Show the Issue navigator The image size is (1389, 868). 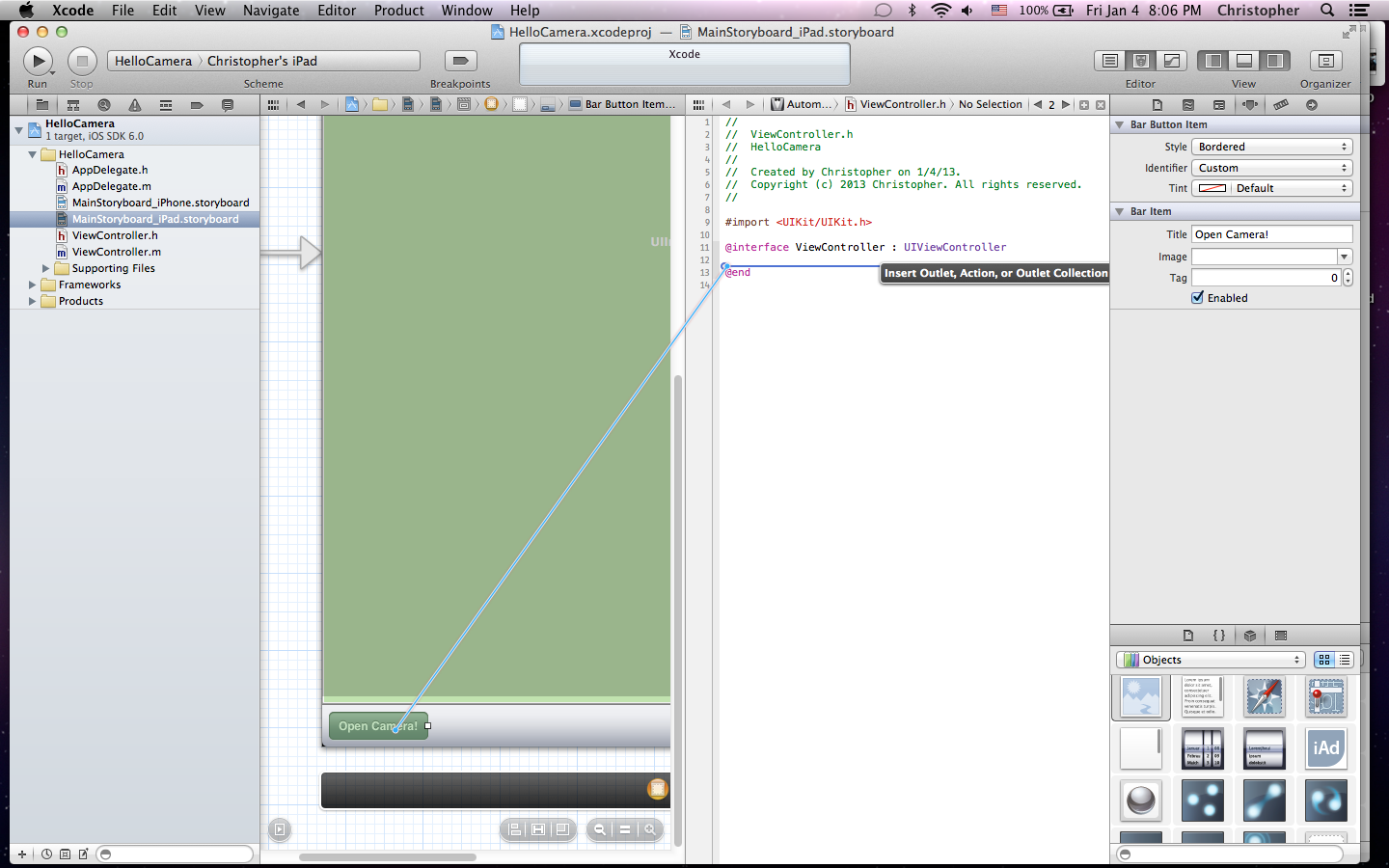pos(134,104)
